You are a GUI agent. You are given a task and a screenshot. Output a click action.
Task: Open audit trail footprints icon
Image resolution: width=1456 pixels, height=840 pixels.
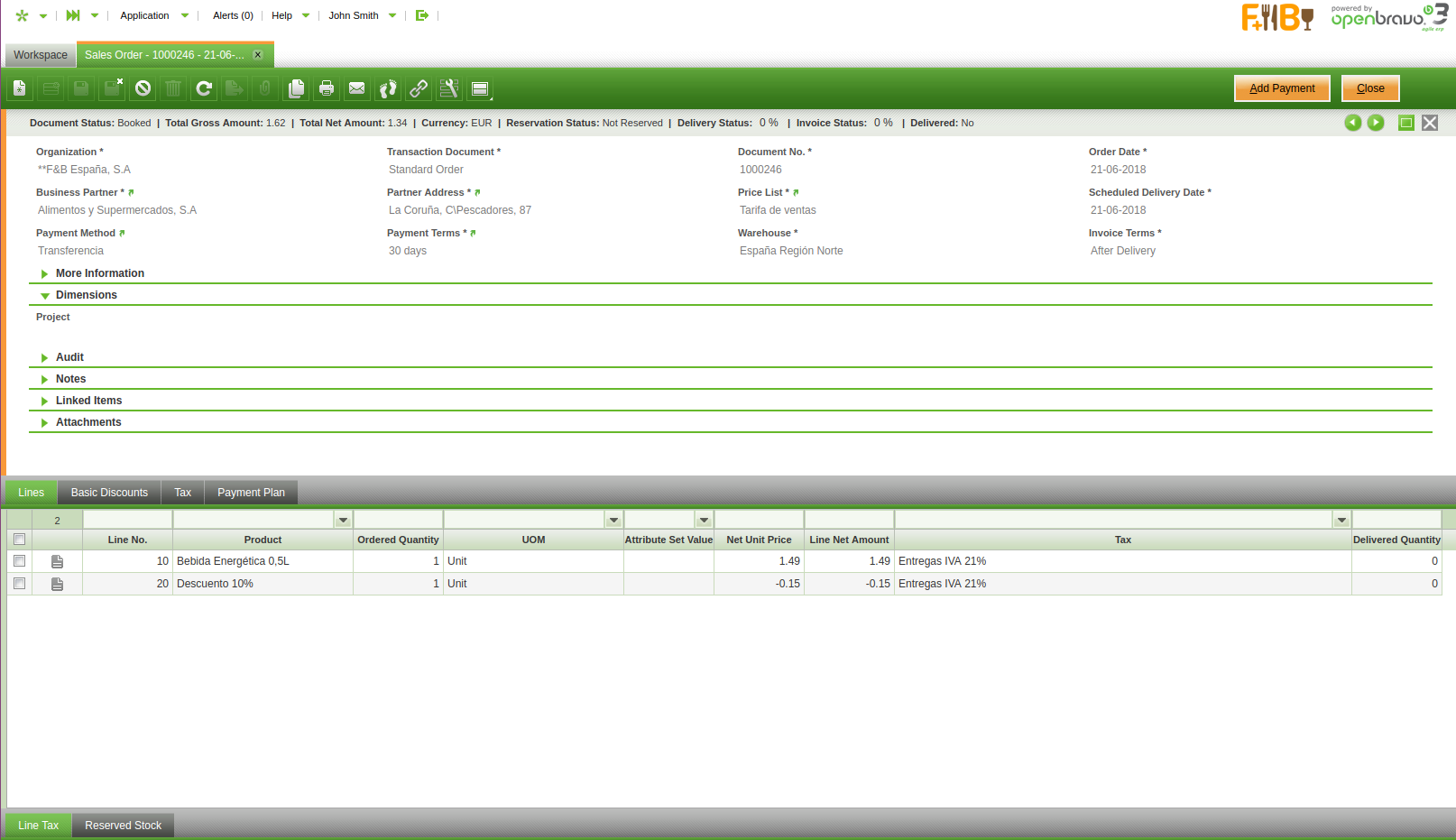[x=388, y=88]
